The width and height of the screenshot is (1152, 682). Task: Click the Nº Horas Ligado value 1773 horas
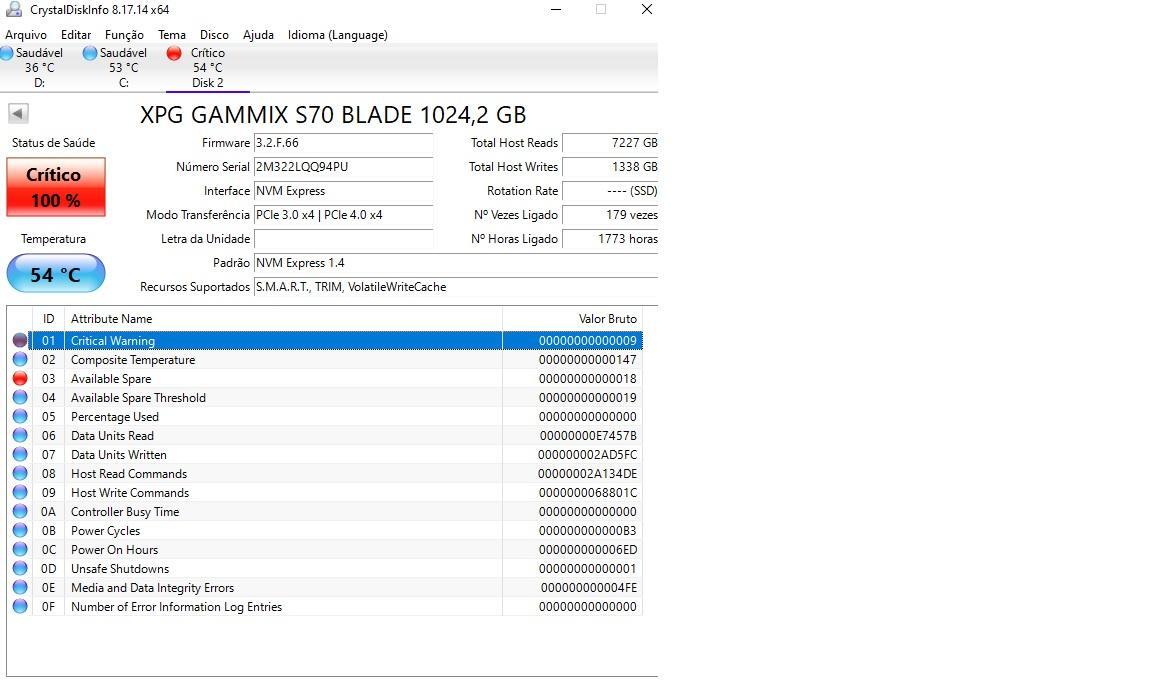pos(610,239)
